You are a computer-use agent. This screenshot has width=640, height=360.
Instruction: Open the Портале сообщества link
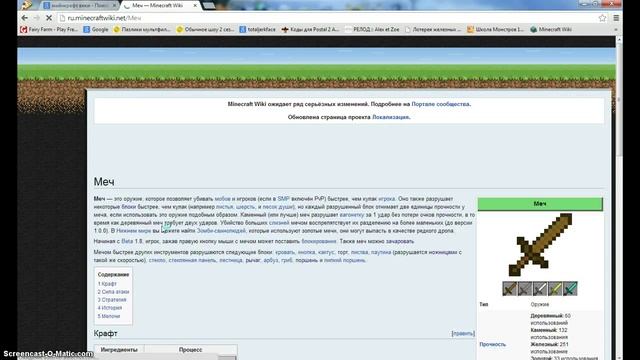click(x=440, y=104)
